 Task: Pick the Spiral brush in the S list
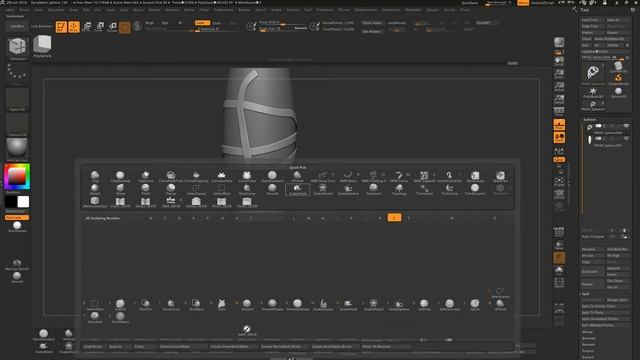(x=475, y=304)
